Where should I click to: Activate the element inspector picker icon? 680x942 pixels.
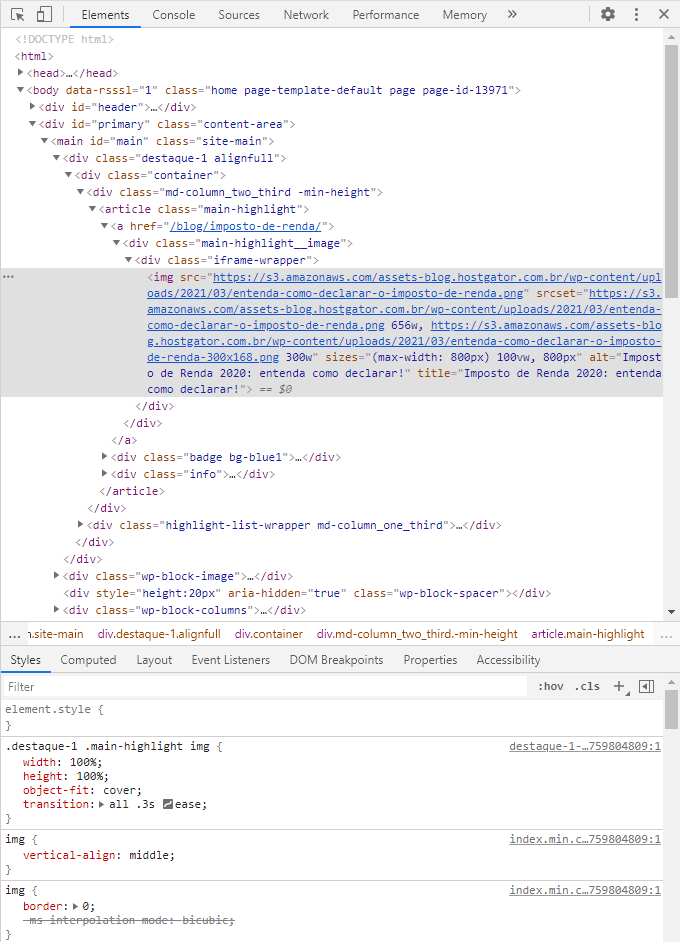click(18, 15)
